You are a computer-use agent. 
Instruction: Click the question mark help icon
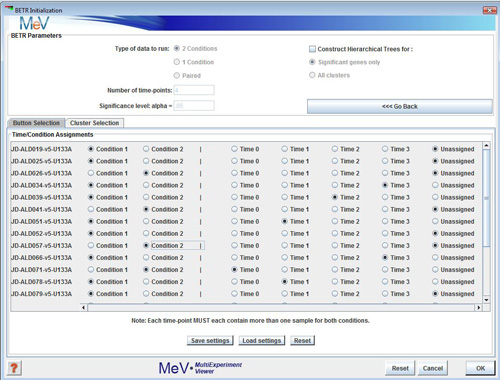coord(14,368)
